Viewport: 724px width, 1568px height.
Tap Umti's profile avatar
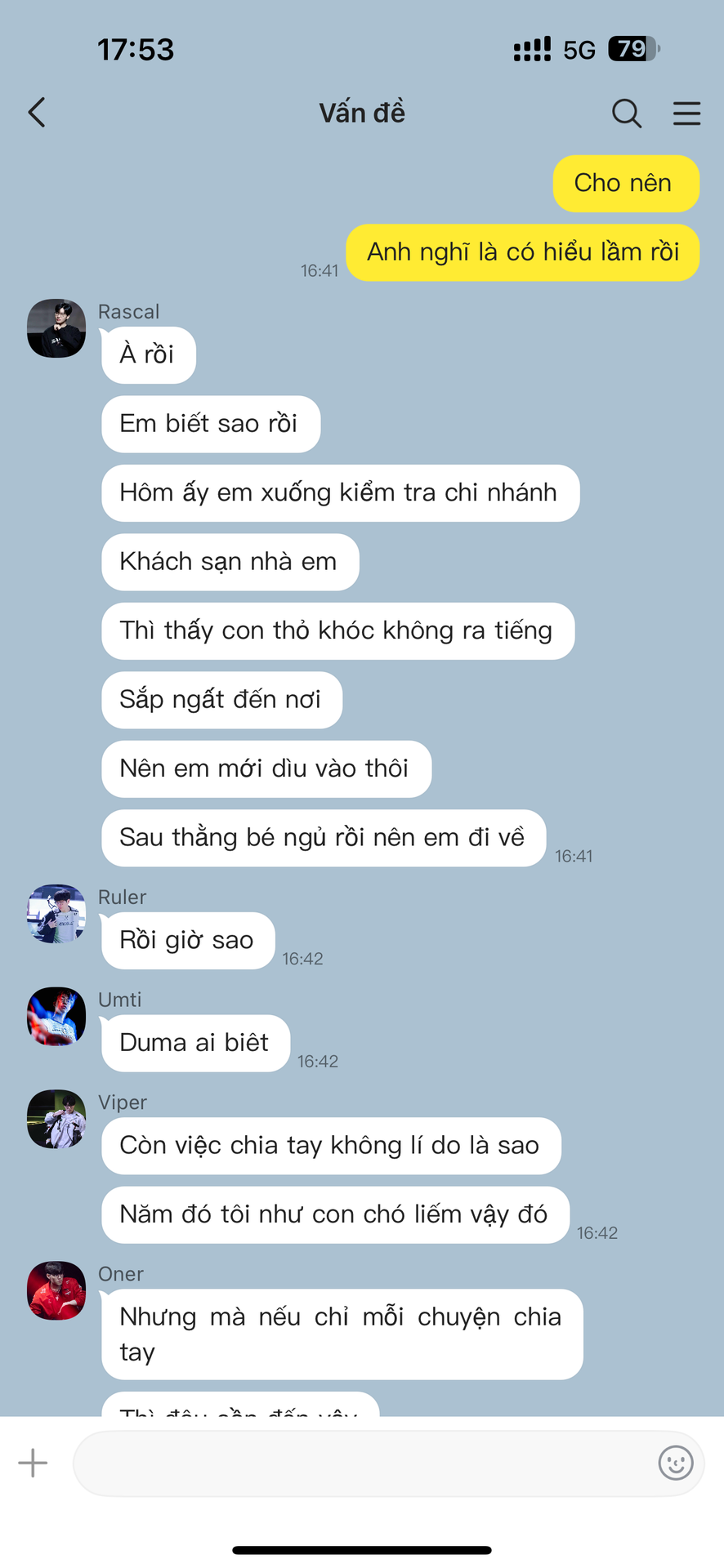point(56,1017)
